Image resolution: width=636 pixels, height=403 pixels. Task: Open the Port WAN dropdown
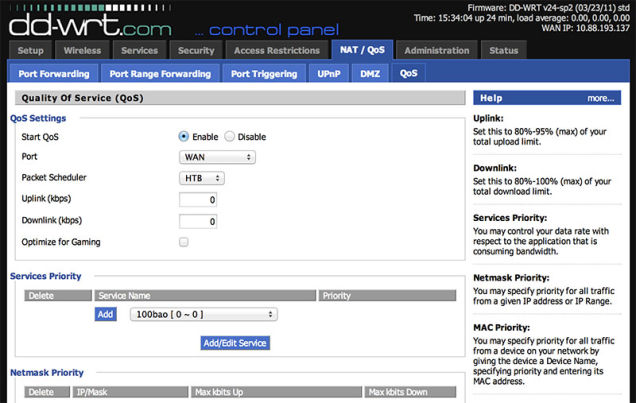tap(217, 157)
